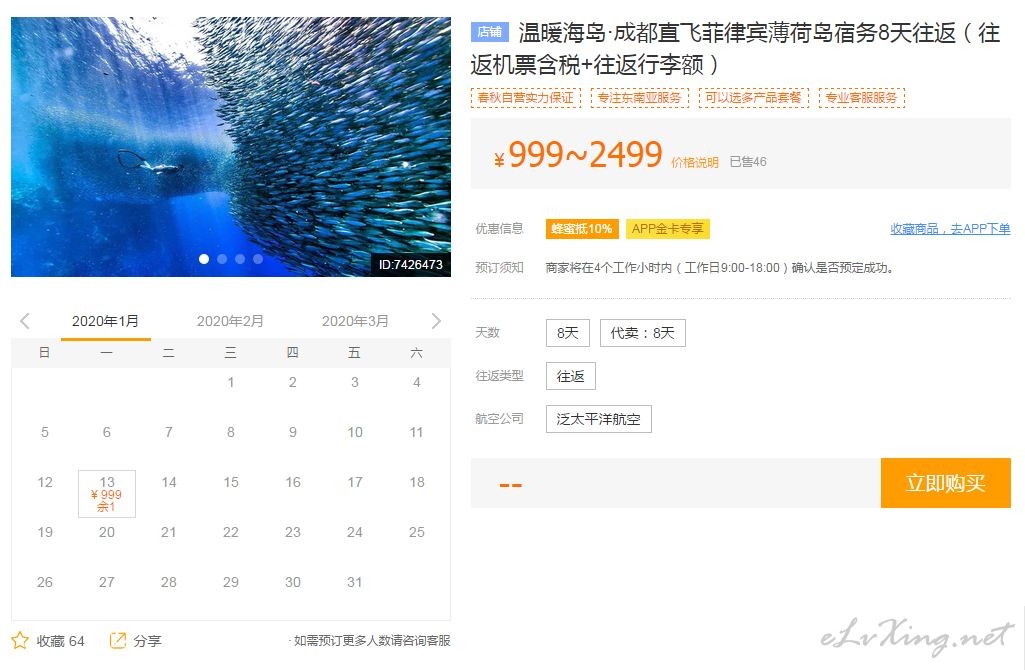Click the share icon beside 分享
This screenshot has height=670, width=1025.
118,641
